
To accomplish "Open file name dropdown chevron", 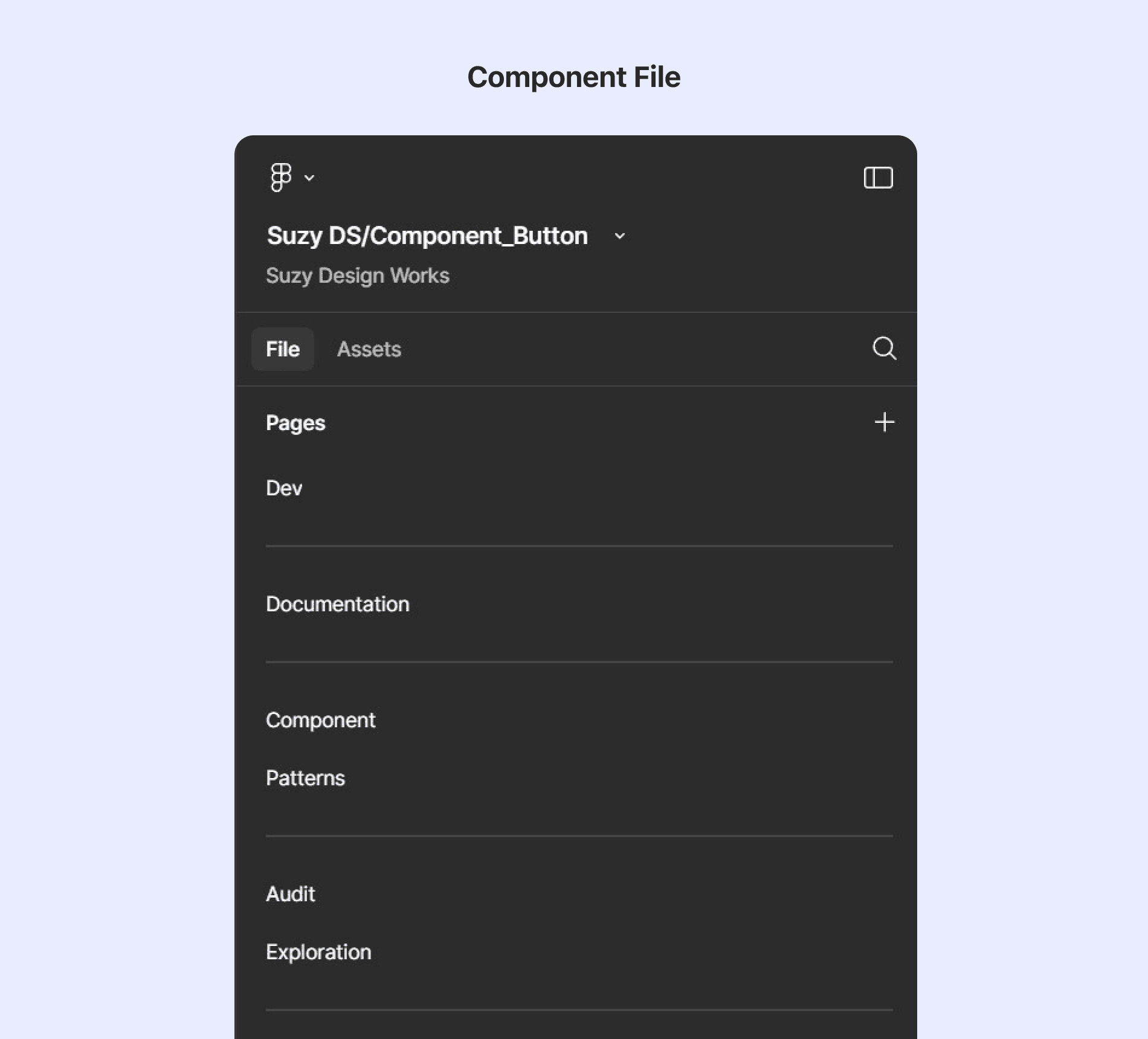I will tap(619, 236).
